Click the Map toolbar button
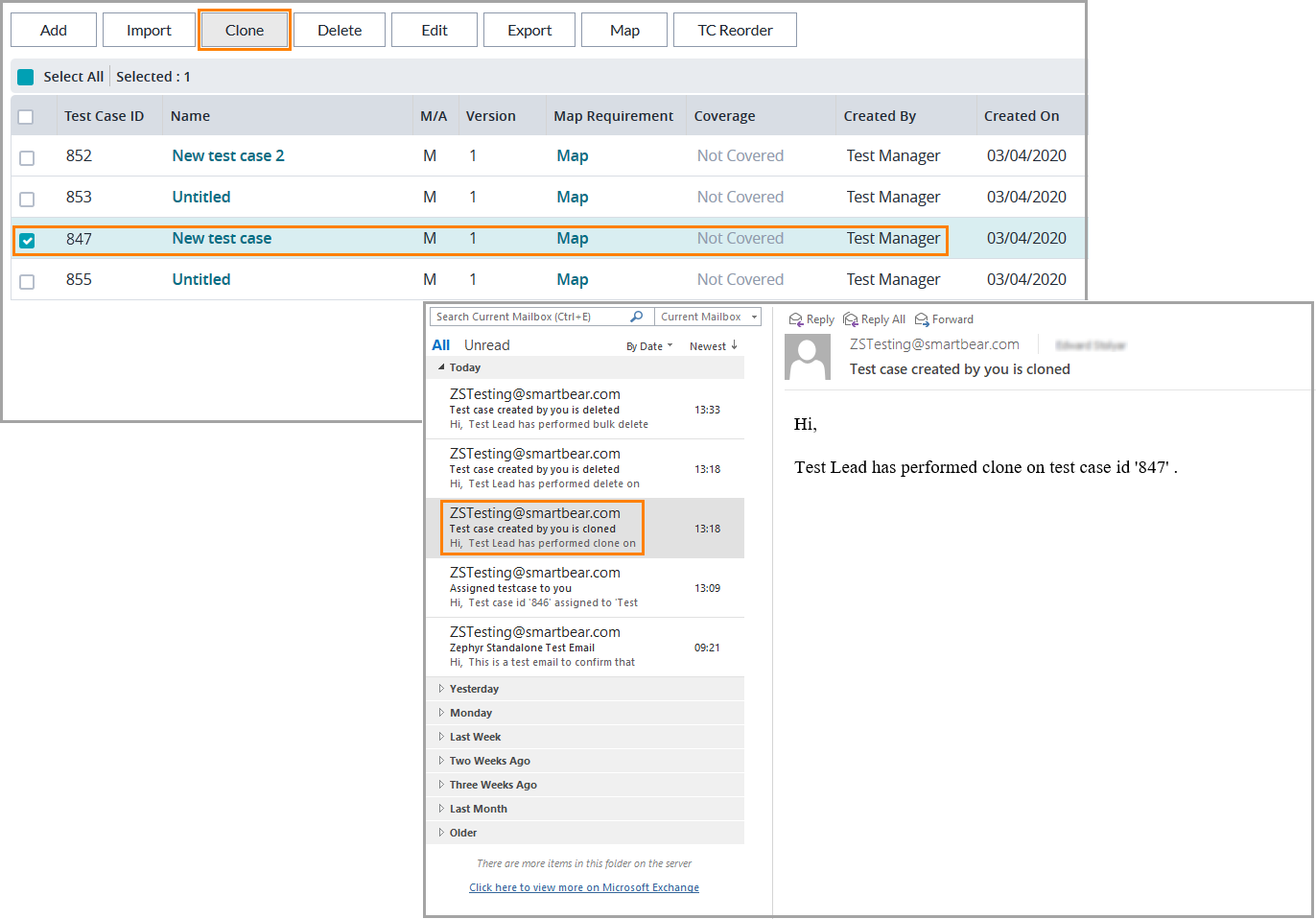This screenshot has width=1316, height=919. 624,30
